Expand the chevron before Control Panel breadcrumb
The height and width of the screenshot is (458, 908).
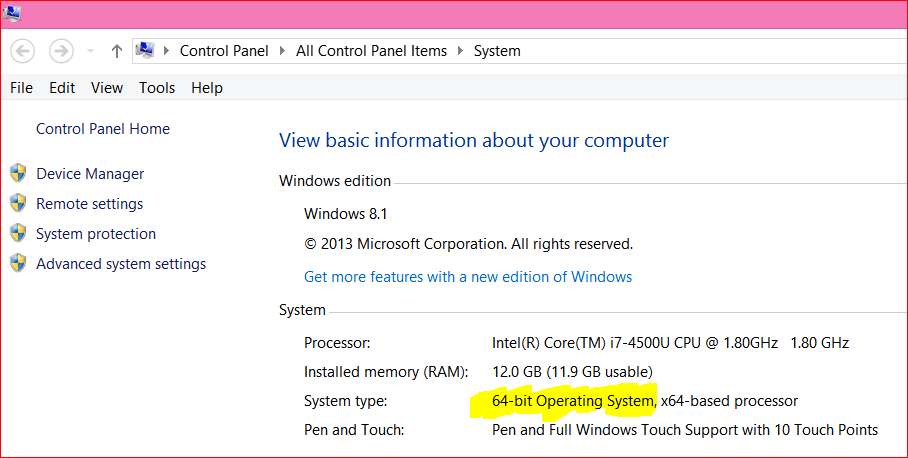tap(167, 50)
